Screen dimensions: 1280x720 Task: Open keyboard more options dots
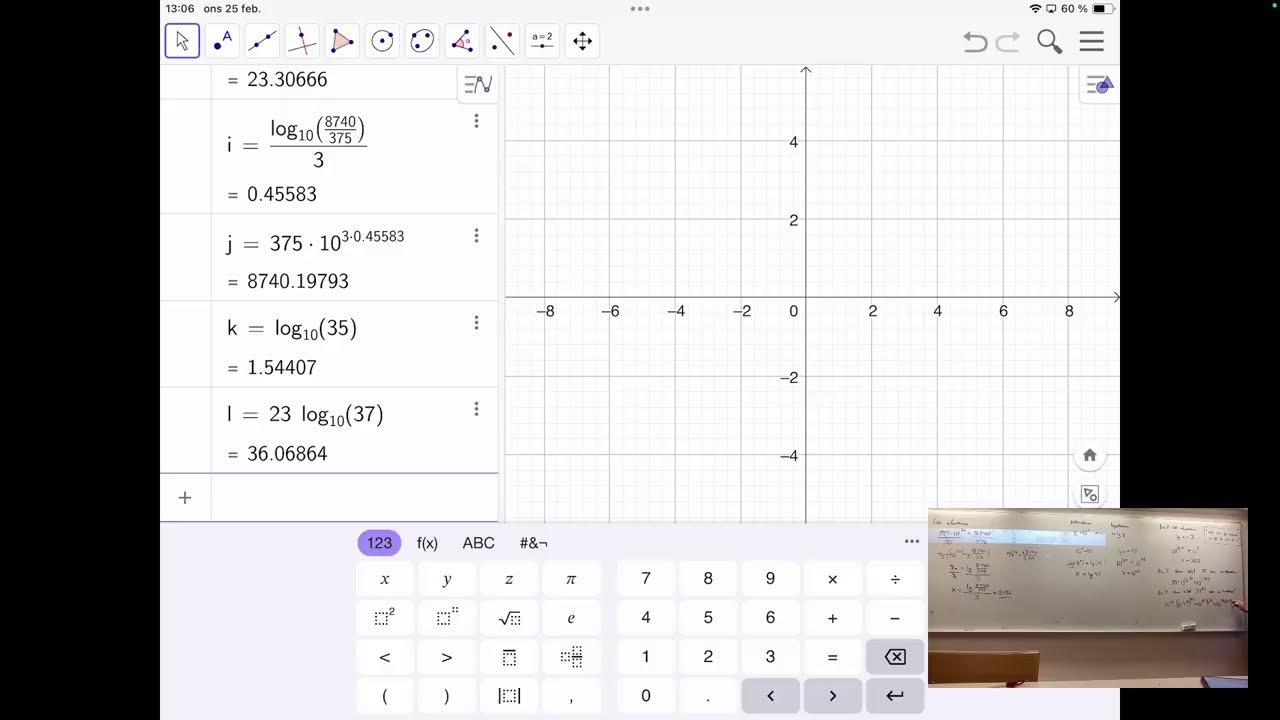click(912, 542)
